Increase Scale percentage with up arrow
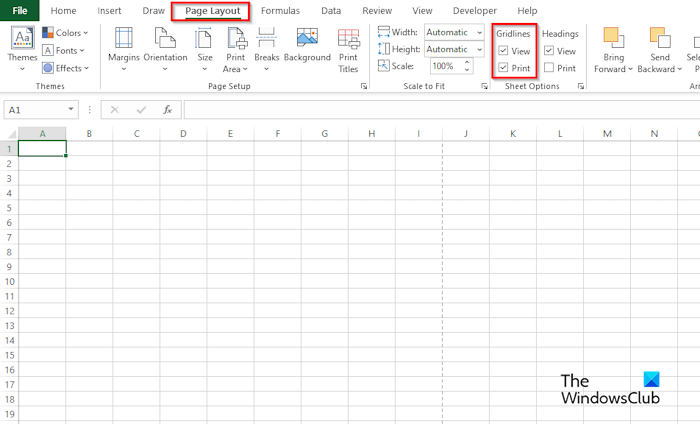The height and width of the screenshot is (424, 700). point(467,62)
